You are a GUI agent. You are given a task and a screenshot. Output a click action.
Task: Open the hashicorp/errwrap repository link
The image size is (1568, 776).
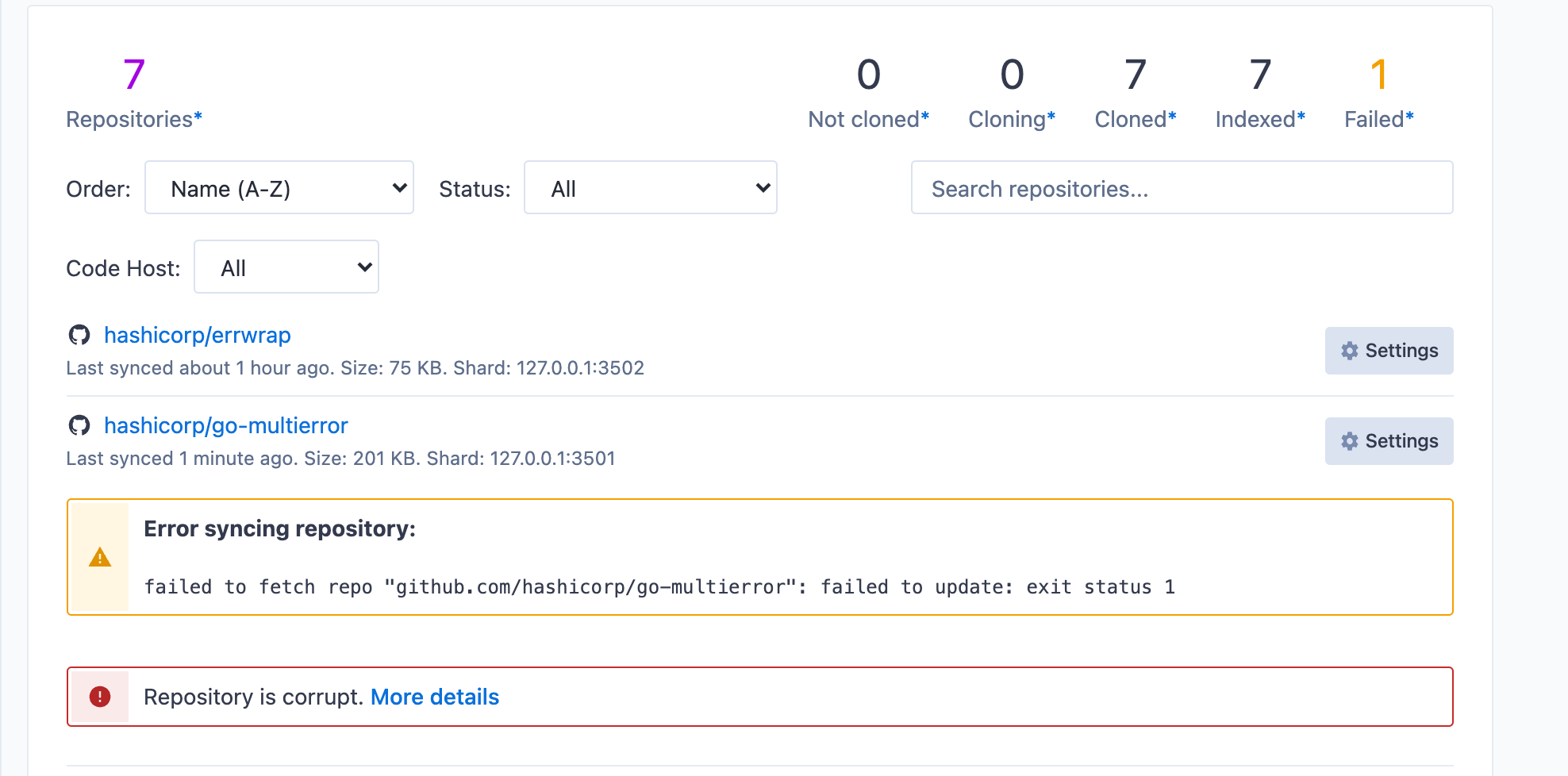tap(198, 335)
